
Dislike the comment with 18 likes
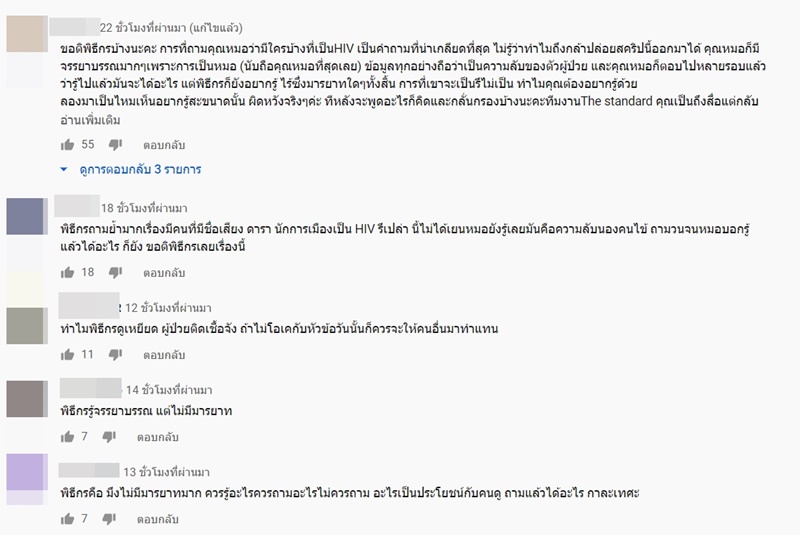[110, 273]
